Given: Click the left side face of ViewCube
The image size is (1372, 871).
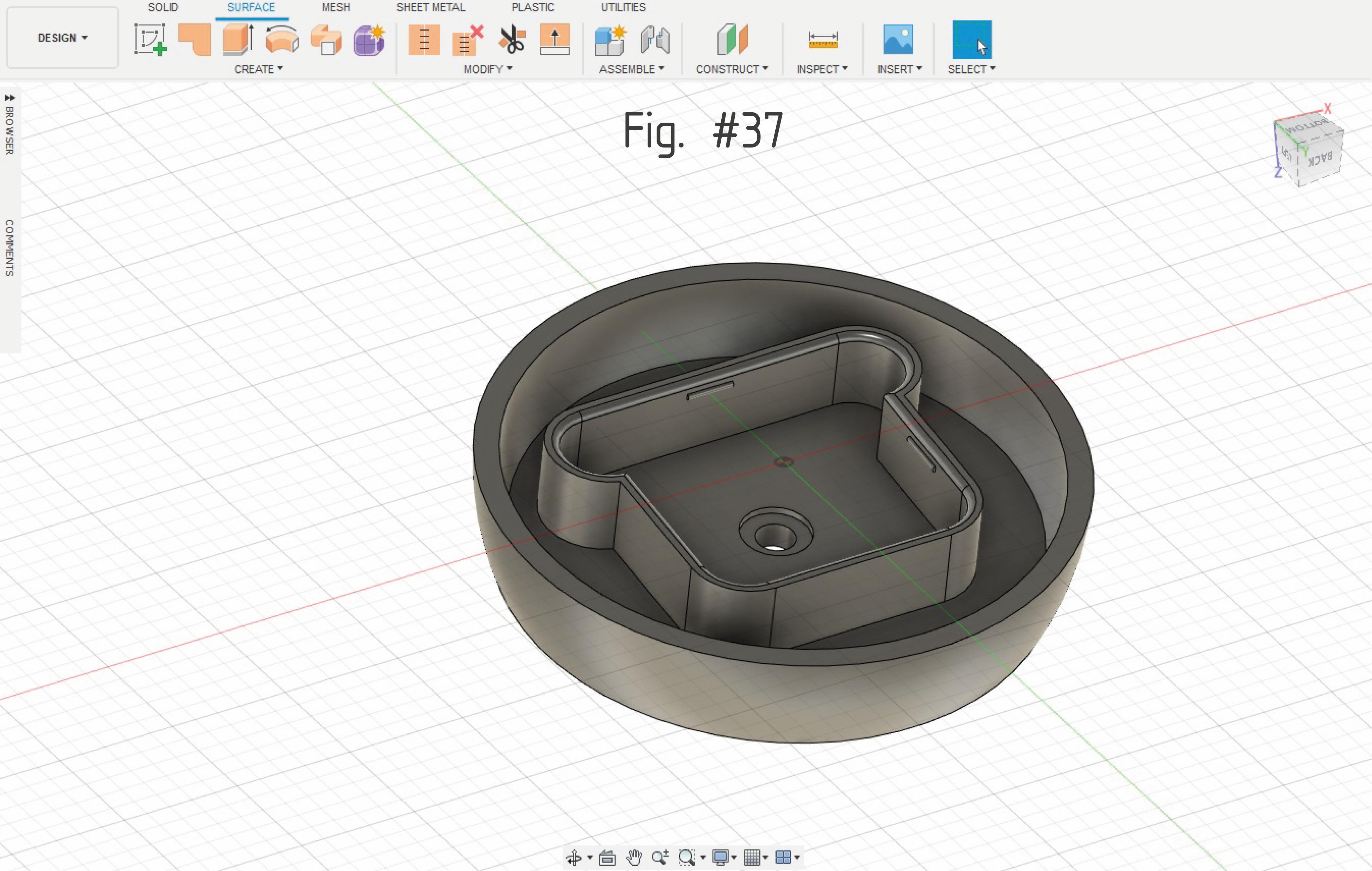Looking at the screenshot, I should [1288, 153].
